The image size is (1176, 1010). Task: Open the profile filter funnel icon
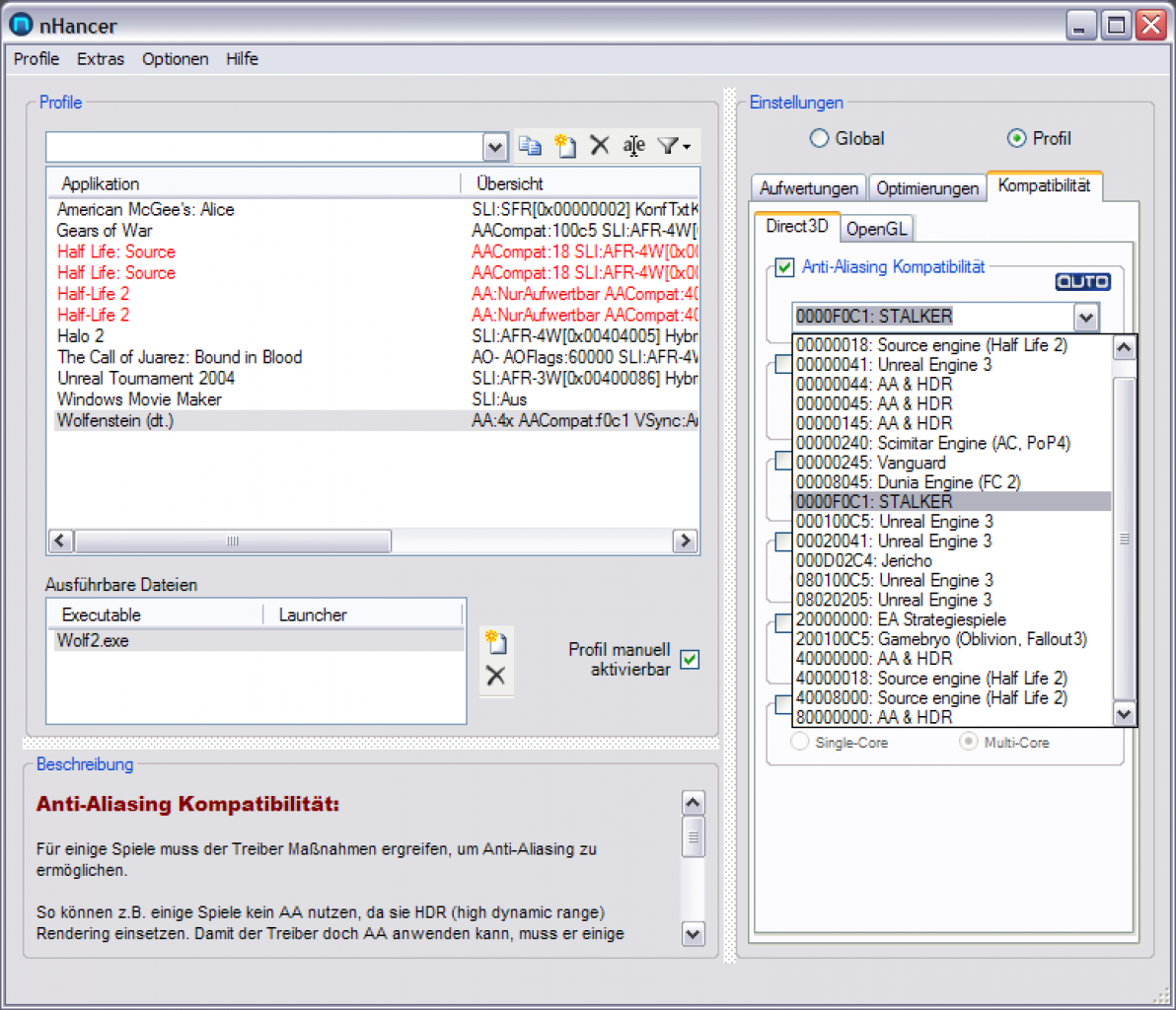pyautogui.click(x=674, y=145)
